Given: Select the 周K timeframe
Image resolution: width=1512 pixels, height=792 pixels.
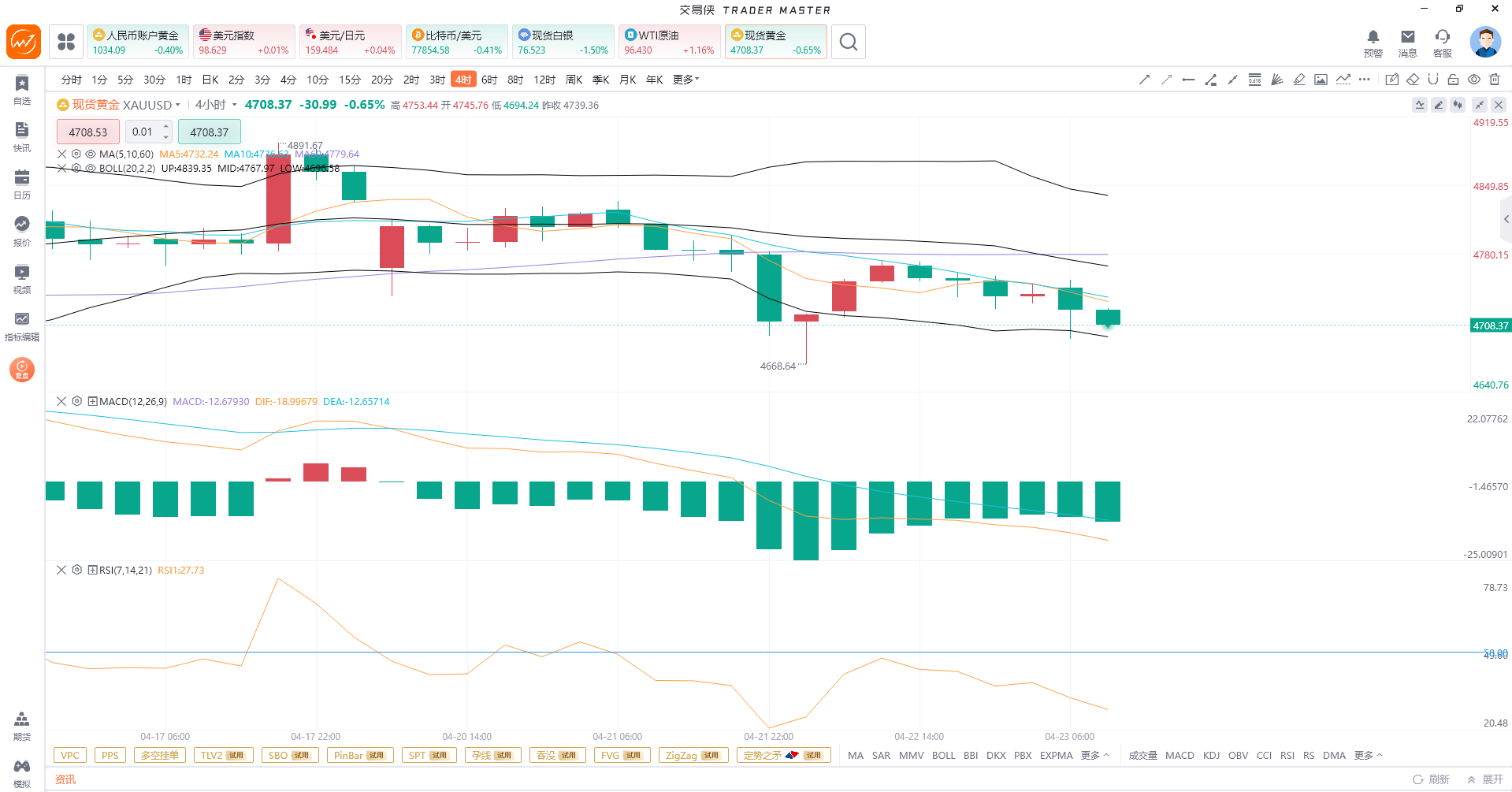Looking at the screenshot, I should click(574, 80).
